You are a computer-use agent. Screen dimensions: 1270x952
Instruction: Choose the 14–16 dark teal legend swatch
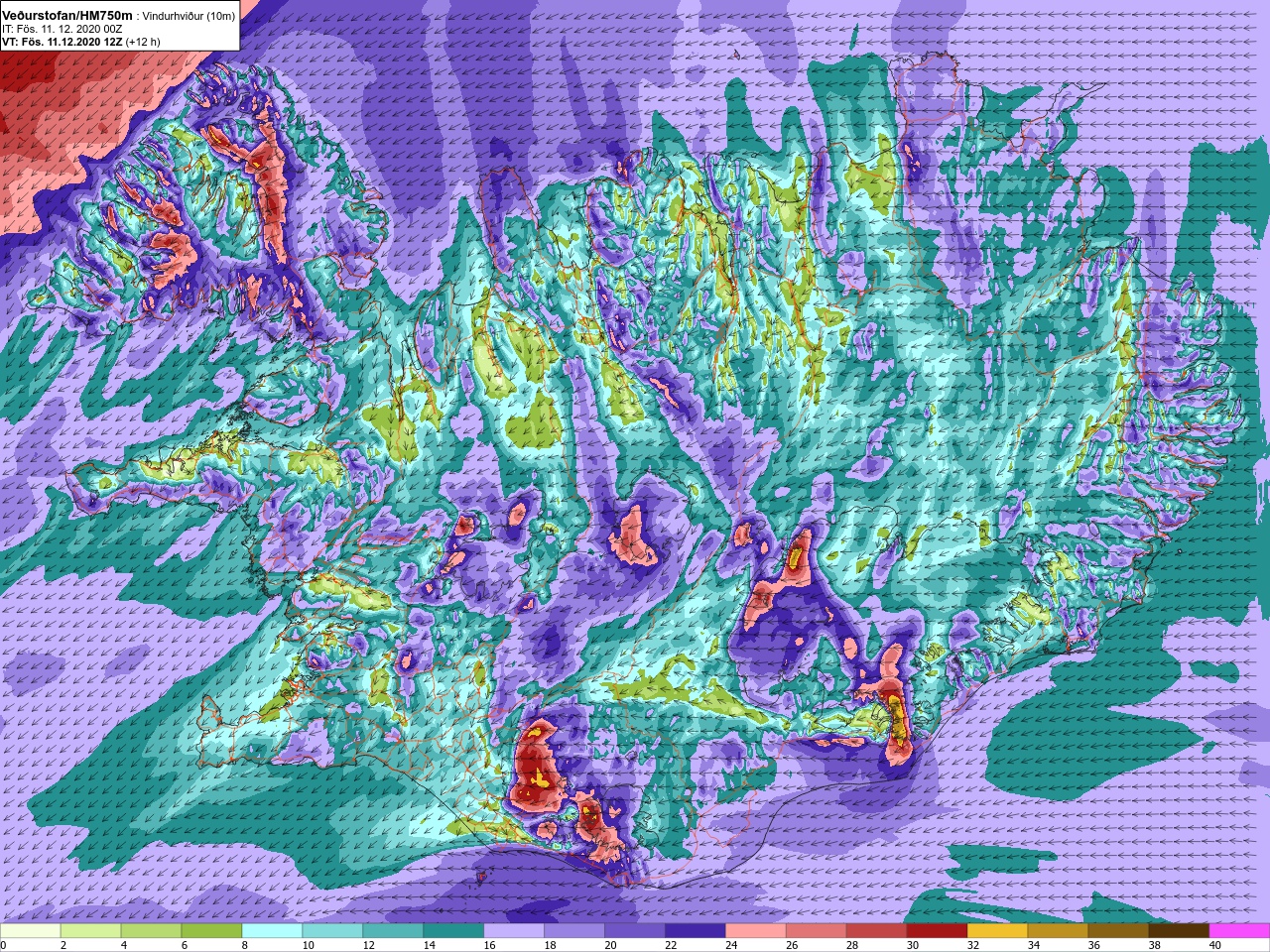[x=453, y=930]
